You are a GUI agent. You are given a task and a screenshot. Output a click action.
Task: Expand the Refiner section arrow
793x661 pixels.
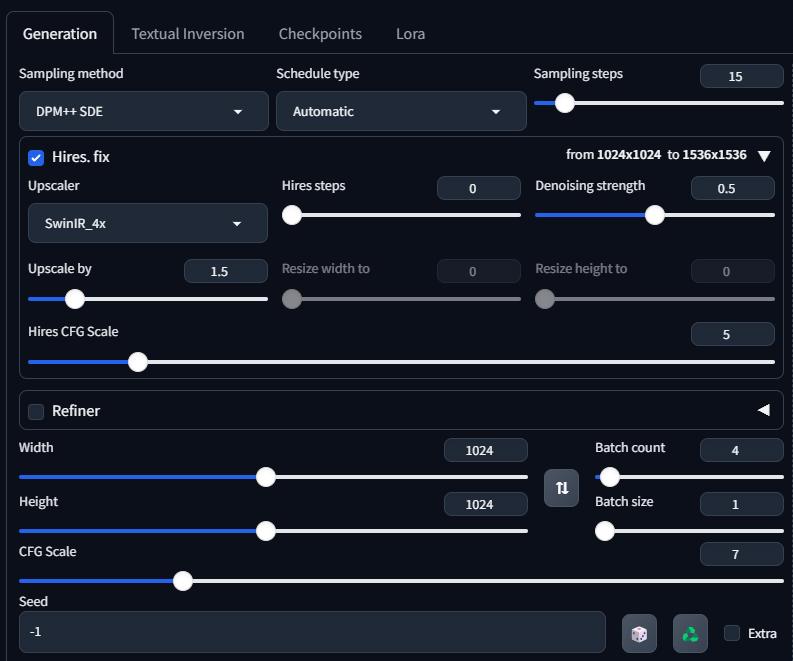764,410
